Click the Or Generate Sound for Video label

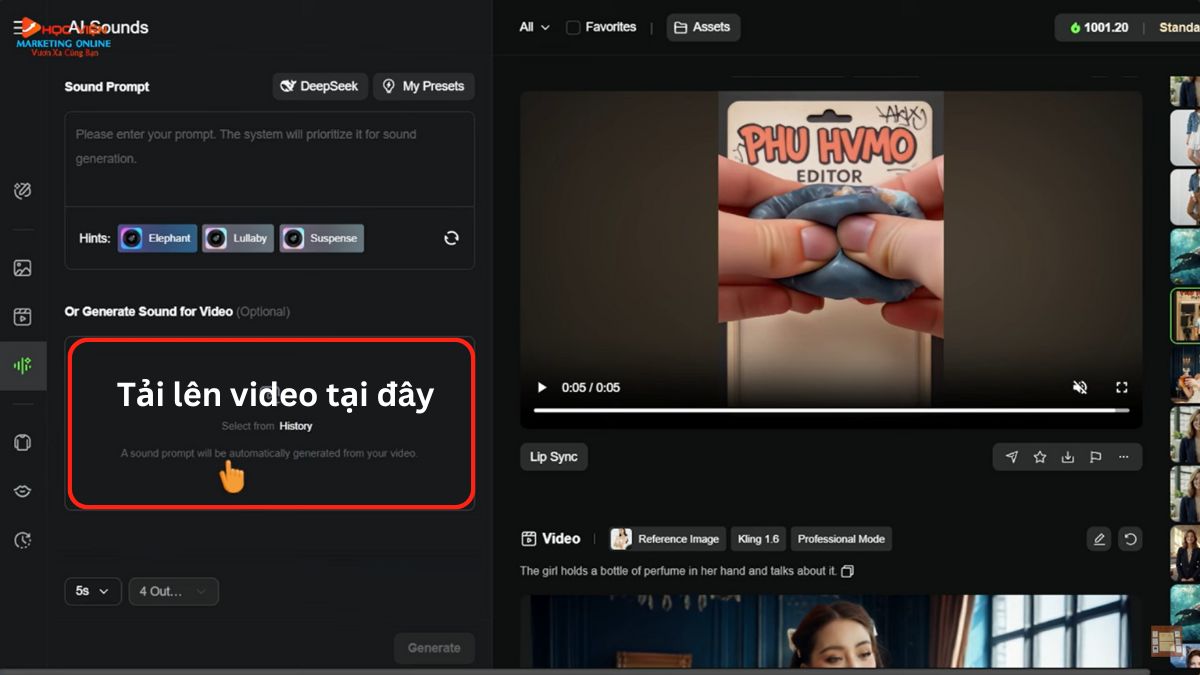coord(149,312)
